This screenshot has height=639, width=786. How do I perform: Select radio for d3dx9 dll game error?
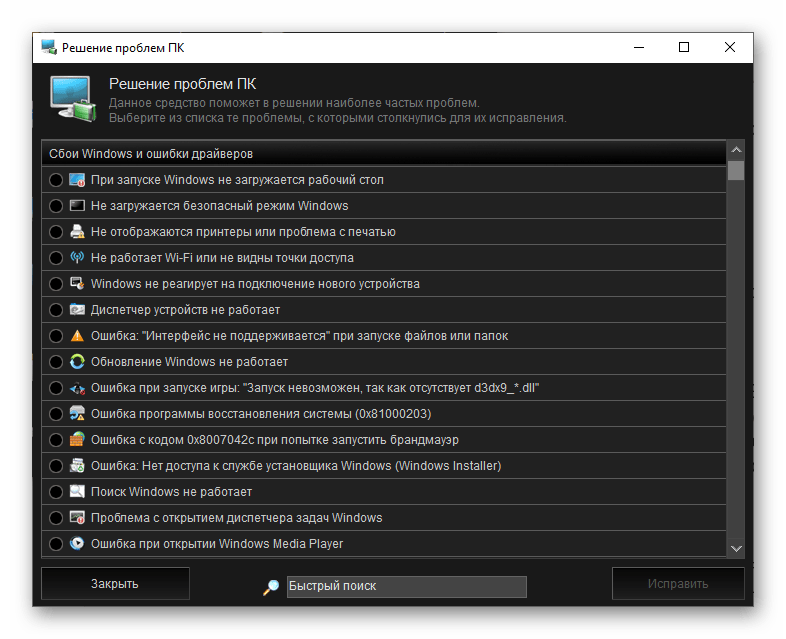point(56,388)
